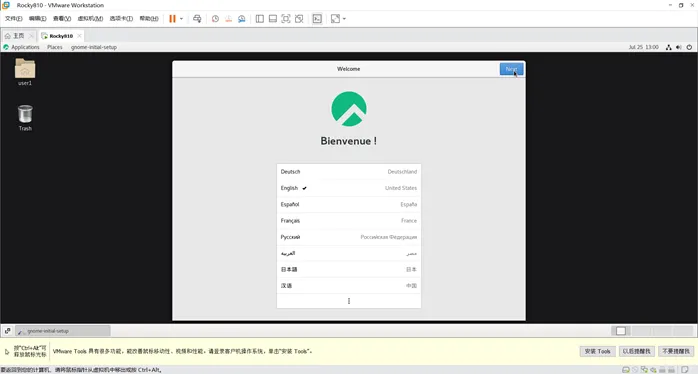Image resolution: width=698 pixels, height=374 pixels.
Task: Select English language row
Action: point(349,188)
